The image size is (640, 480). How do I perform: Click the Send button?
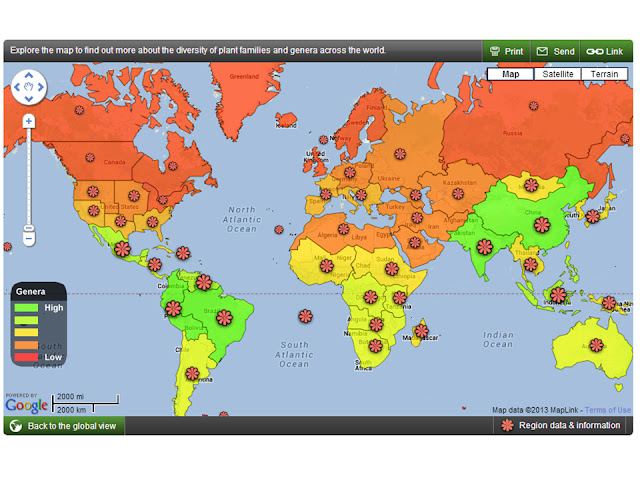click(x=556, y=51)
